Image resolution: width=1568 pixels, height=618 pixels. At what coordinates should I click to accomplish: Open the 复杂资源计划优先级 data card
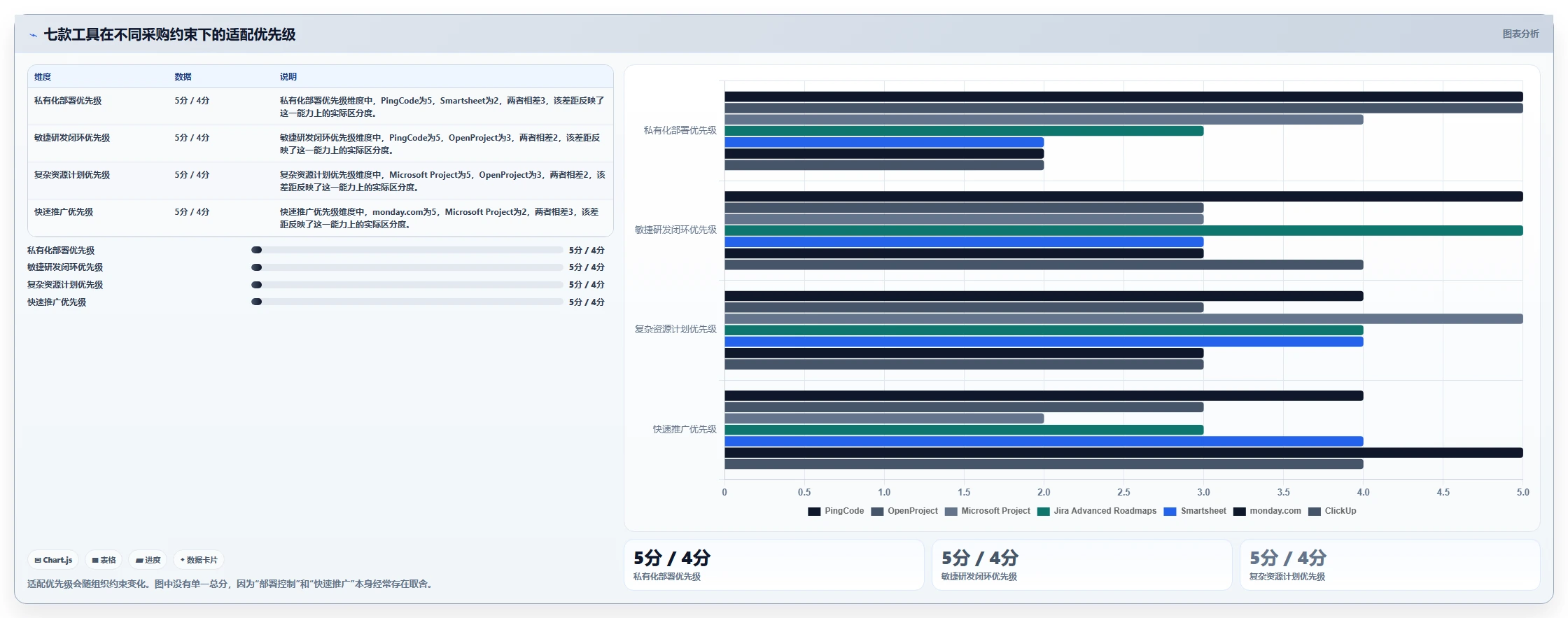tap(1390, 565)
